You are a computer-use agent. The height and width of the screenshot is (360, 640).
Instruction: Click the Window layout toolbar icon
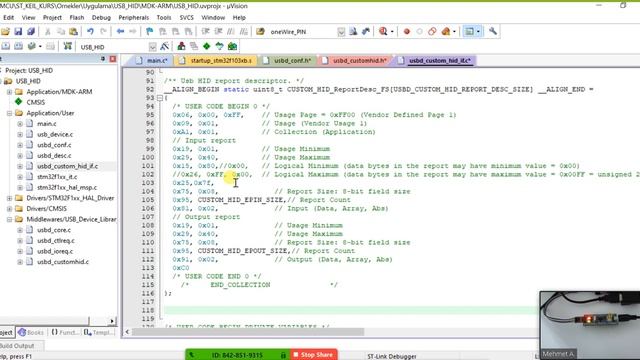[470, 31]
